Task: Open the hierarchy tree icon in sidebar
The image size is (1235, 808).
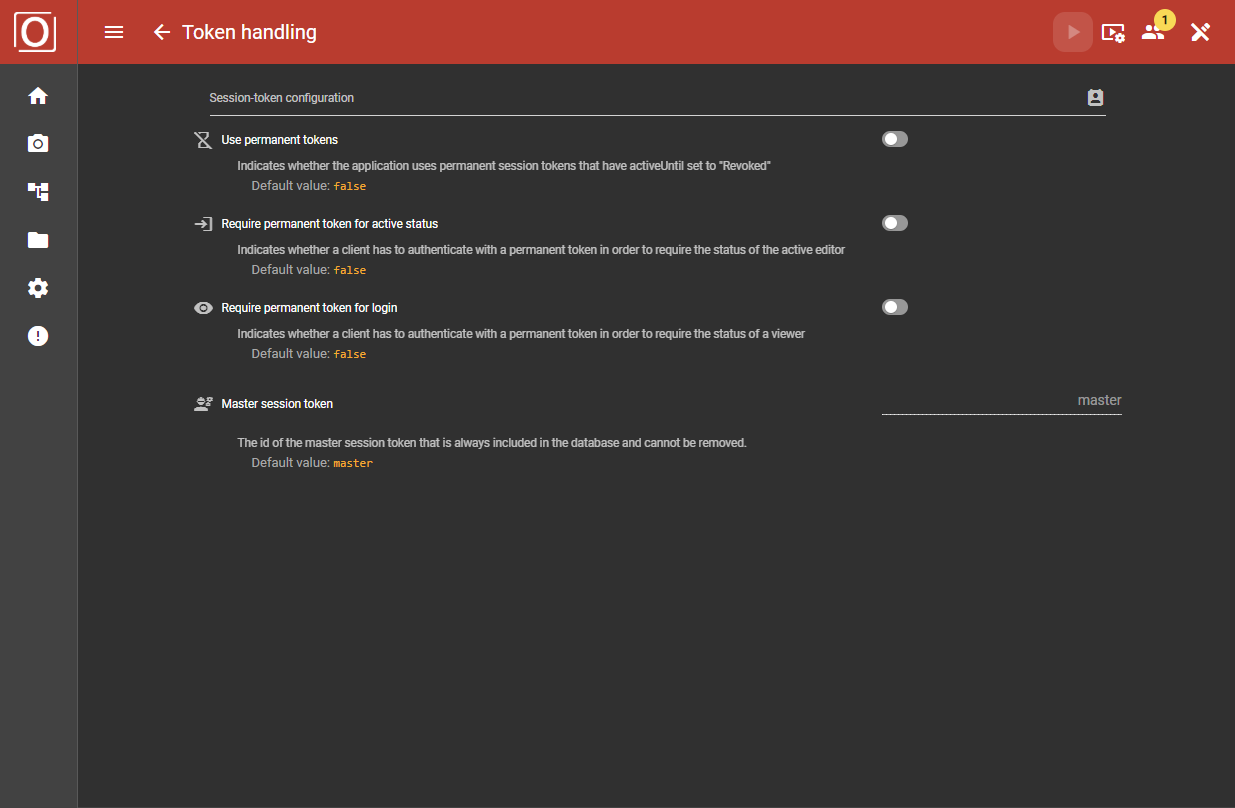Action: [x=38, y=192]
